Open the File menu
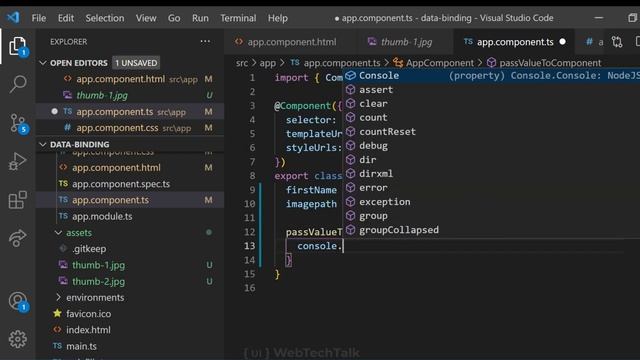640x360 pixels. 39,18
